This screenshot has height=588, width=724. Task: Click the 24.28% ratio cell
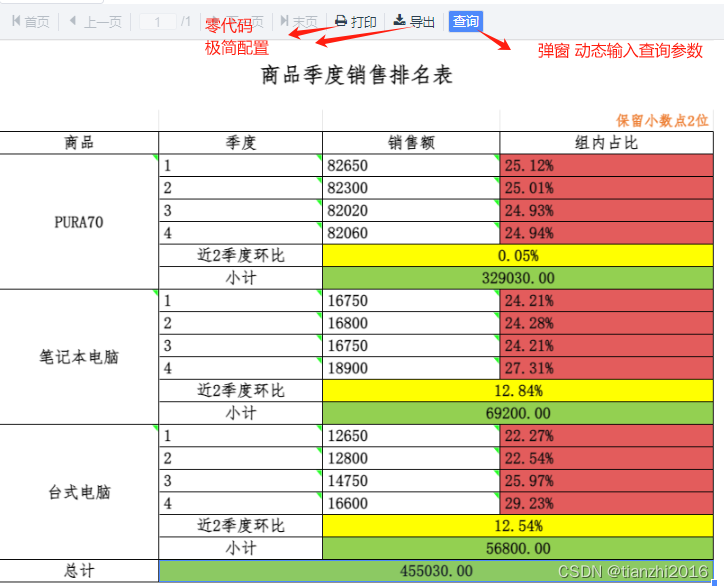tap(607, 323)
